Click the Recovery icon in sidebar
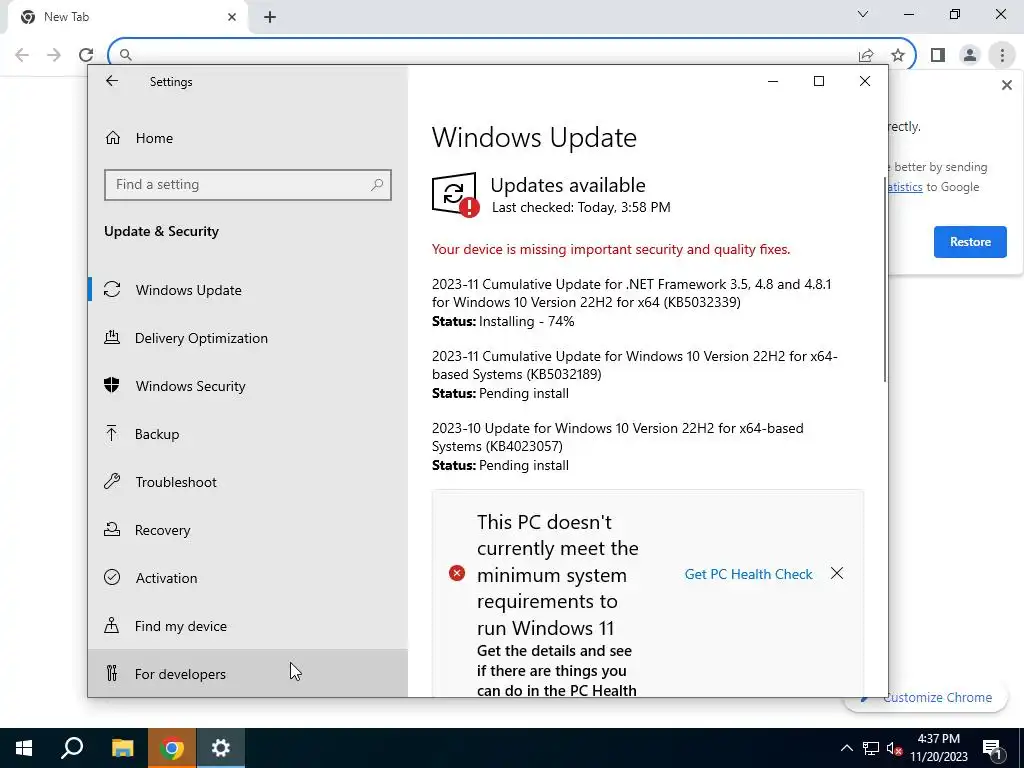 112,530
